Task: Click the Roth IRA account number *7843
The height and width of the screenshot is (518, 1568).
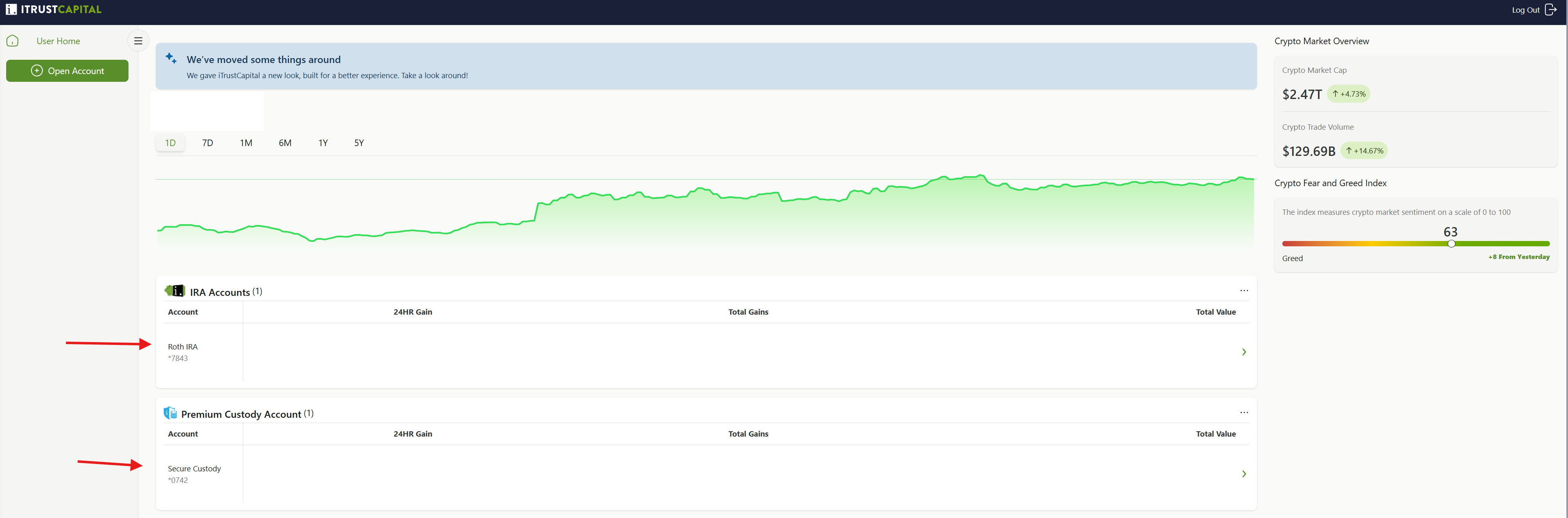Action: pyautogui.click(x=178, y=358)
